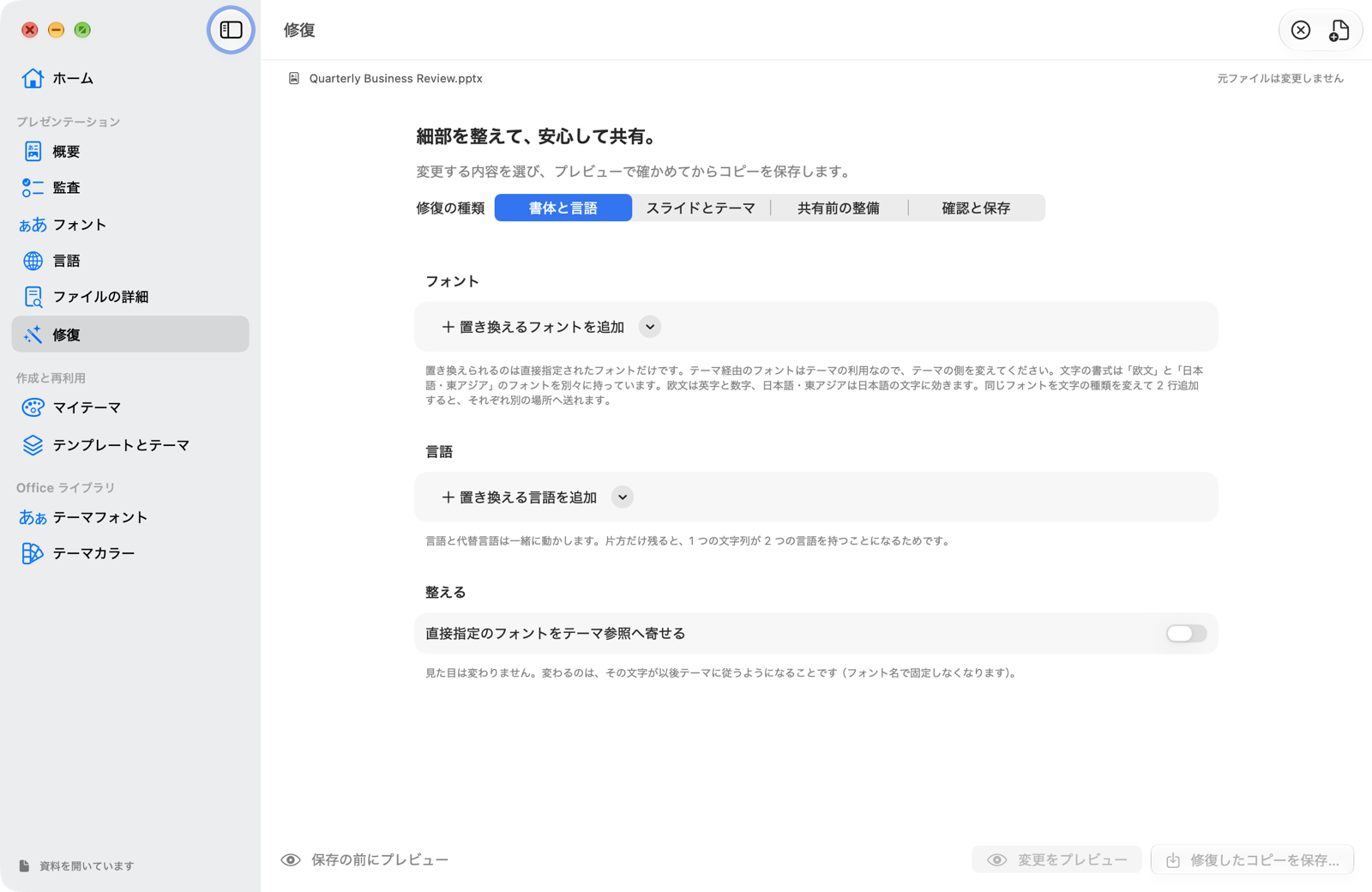Screen dimensions: 1372x892
Task: Click the テーマカラー swatch icon
Action: (33, 553)
